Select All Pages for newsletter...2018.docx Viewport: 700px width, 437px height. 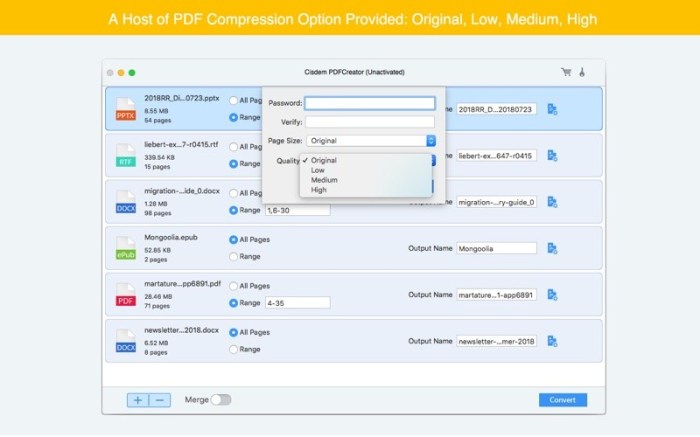point(233,333)
